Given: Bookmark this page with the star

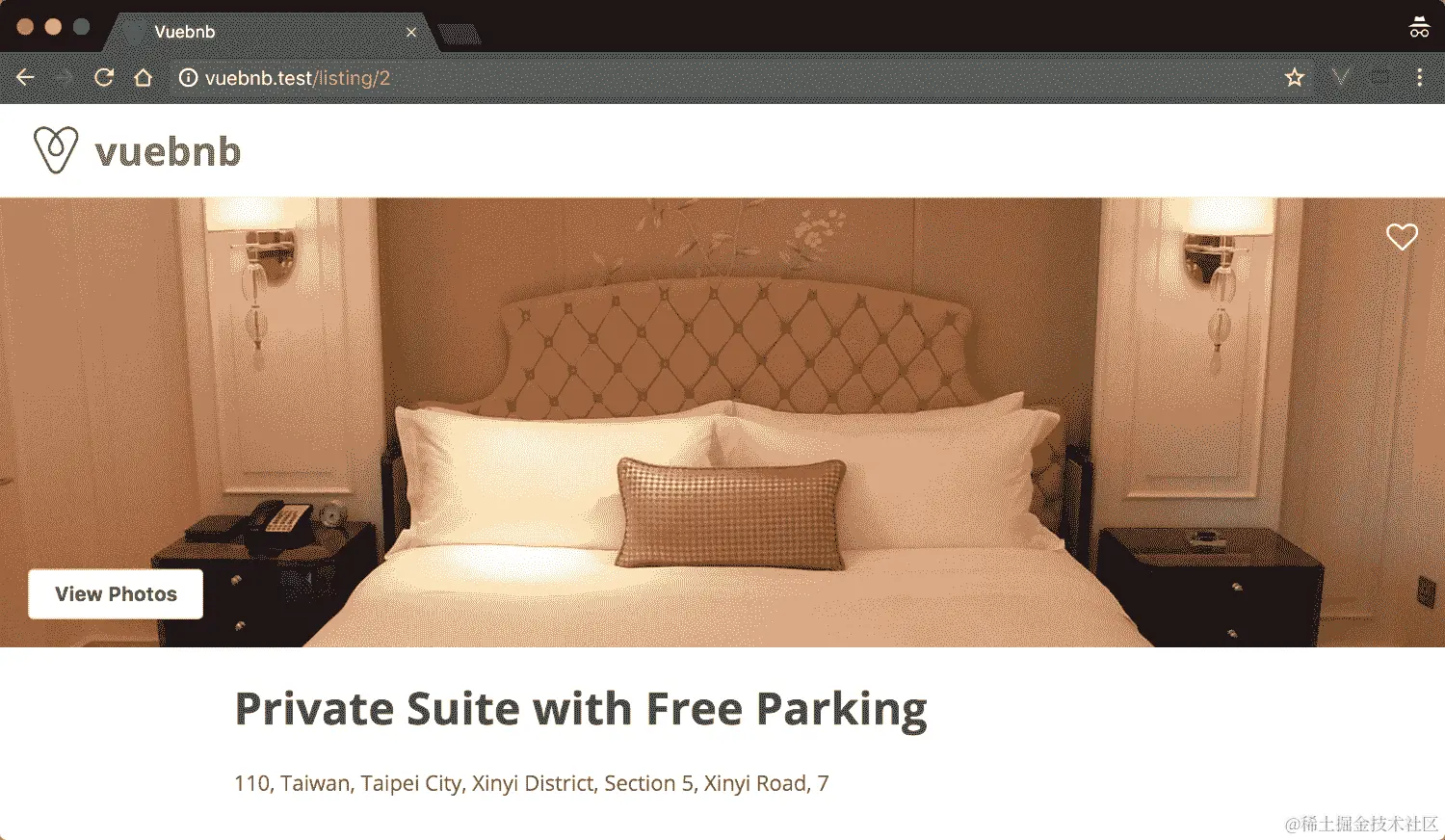Looking at the screenshot, I should [x=1295, y=78].
